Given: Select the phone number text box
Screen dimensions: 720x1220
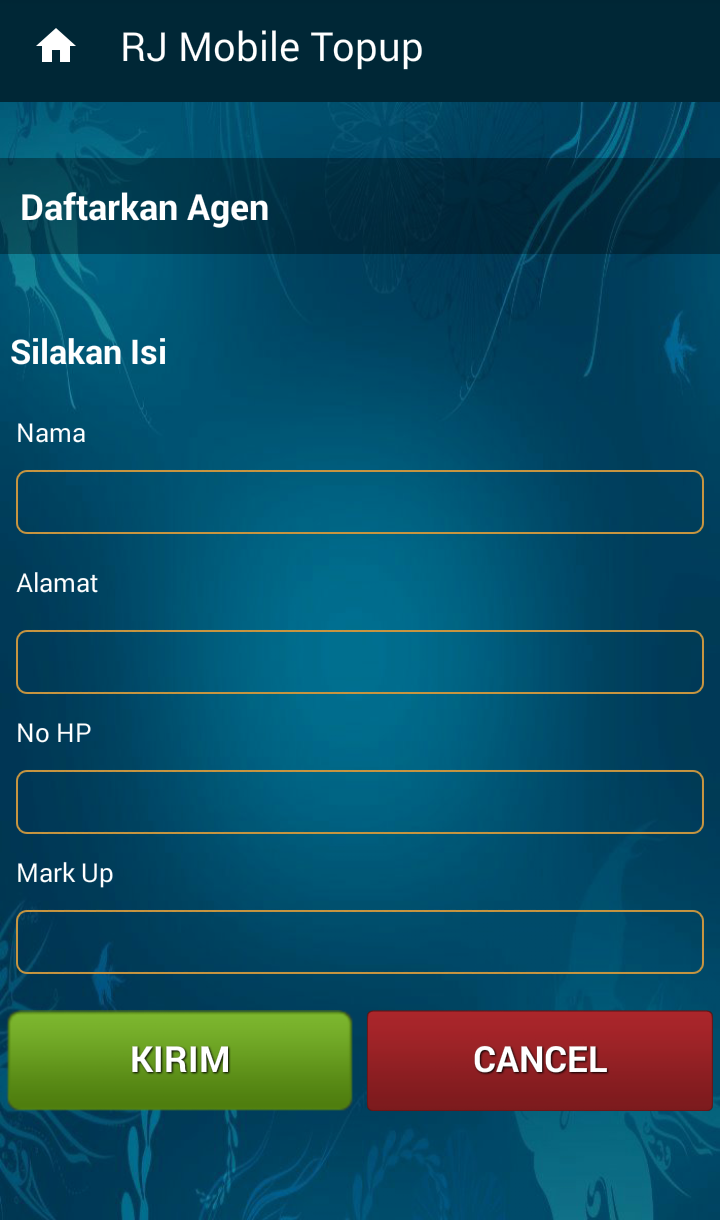Looking at the screenshot, I should pyautogui.click(x=360, y=802).
